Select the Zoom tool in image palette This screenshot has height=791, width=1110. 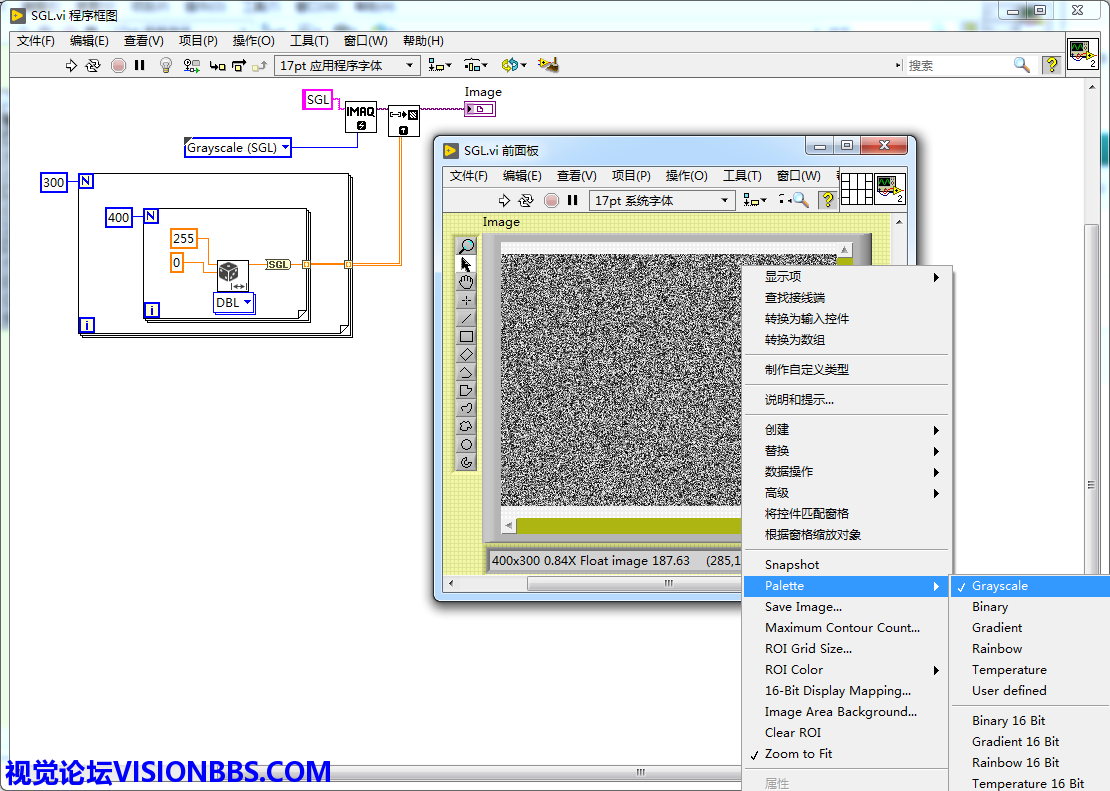[x=466, y=247]
